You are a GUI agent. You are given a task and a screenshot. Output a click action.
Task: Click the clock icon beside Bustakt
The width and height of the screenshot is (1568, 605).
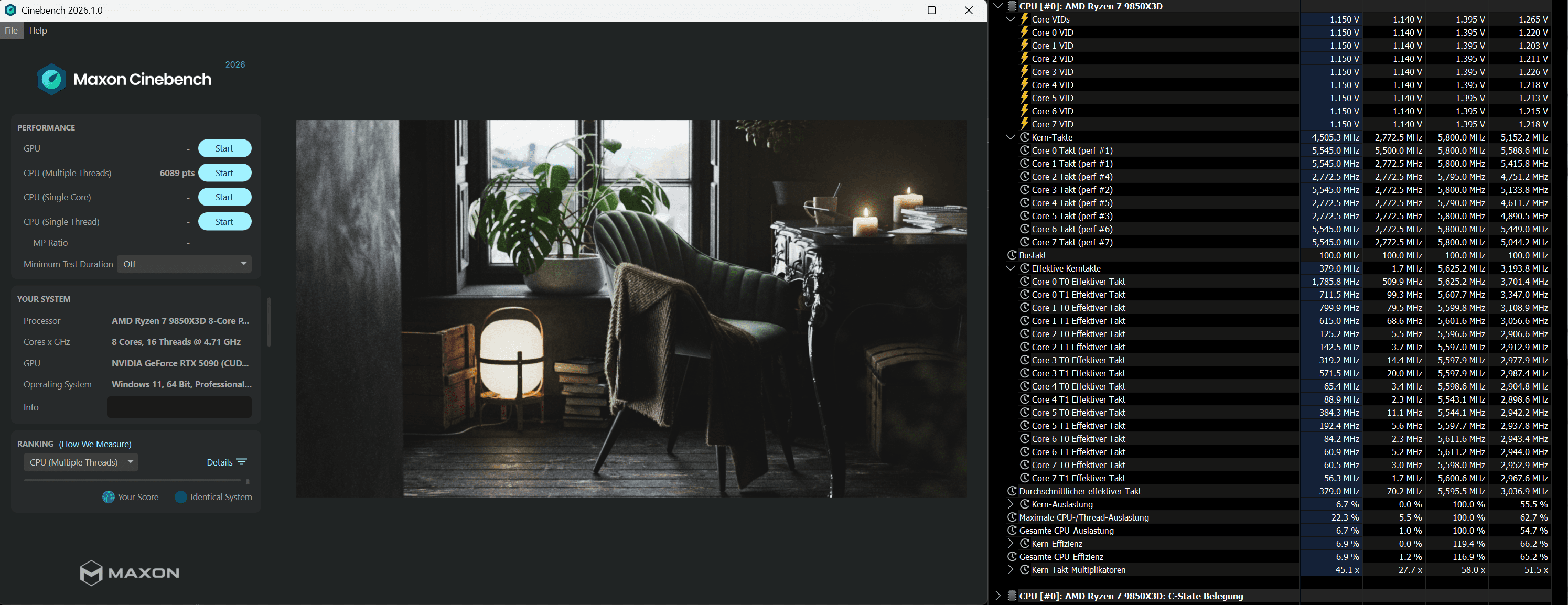[x=1012, y=255]
